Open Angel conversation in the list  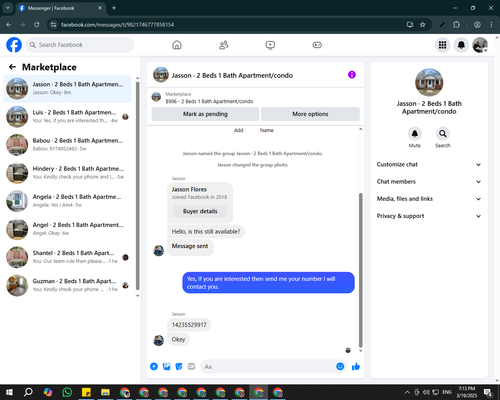tap(67, 229)
